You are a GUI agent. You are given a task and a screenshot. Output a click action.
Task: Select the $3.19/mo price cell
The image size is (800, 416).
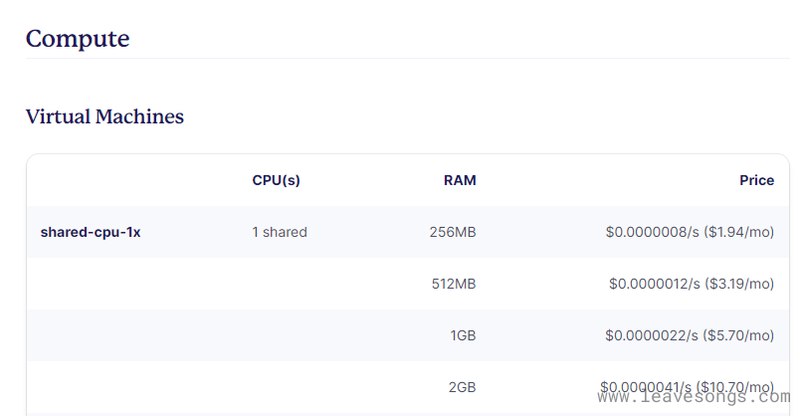click(x=691, y=284)
